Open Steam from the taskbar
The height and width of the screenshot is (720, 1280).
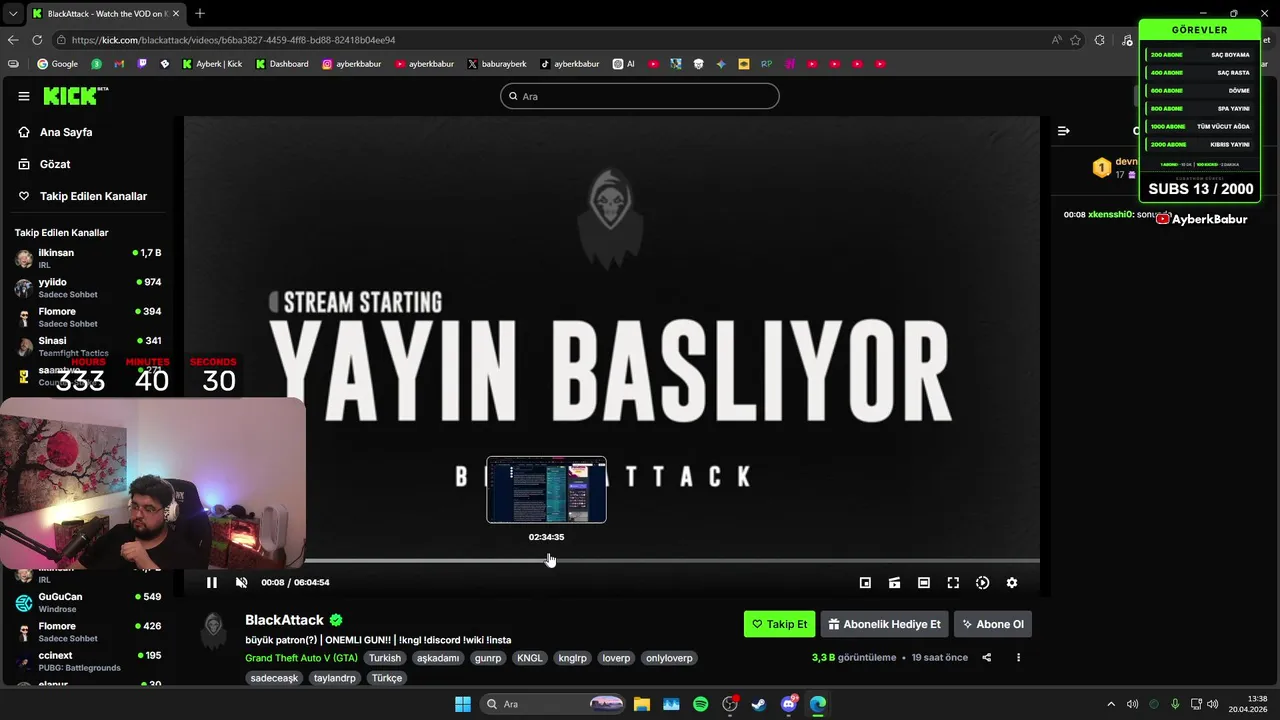759,704
